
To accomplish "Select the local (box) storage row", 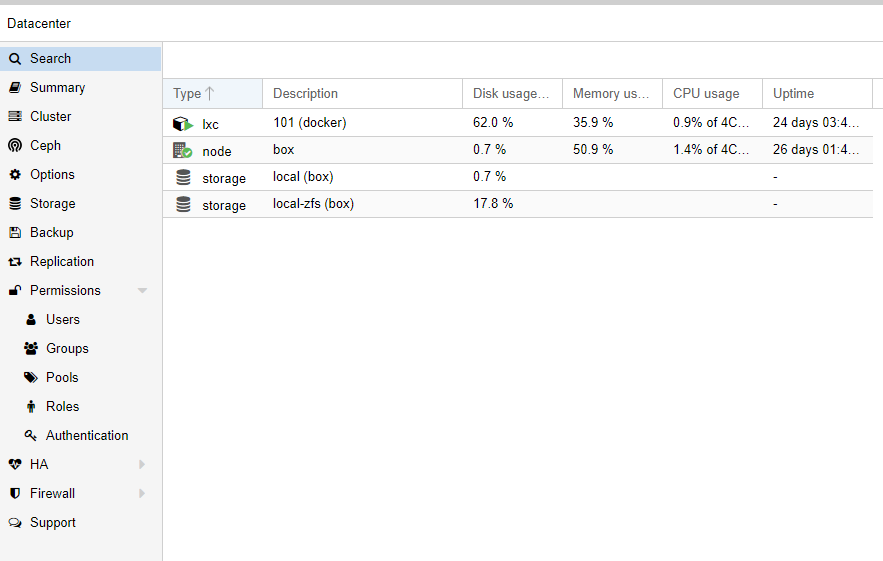I will pos(518,177).
